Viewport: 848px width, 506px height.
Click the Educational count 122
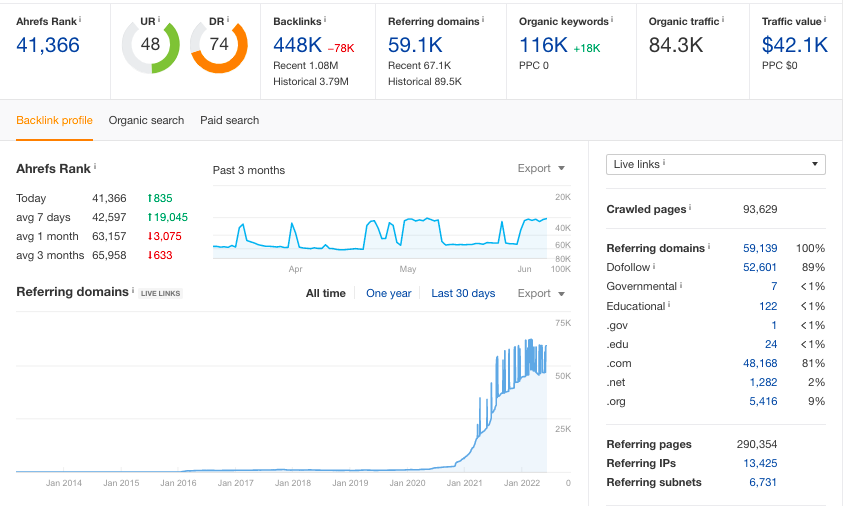tap(768, 306)
